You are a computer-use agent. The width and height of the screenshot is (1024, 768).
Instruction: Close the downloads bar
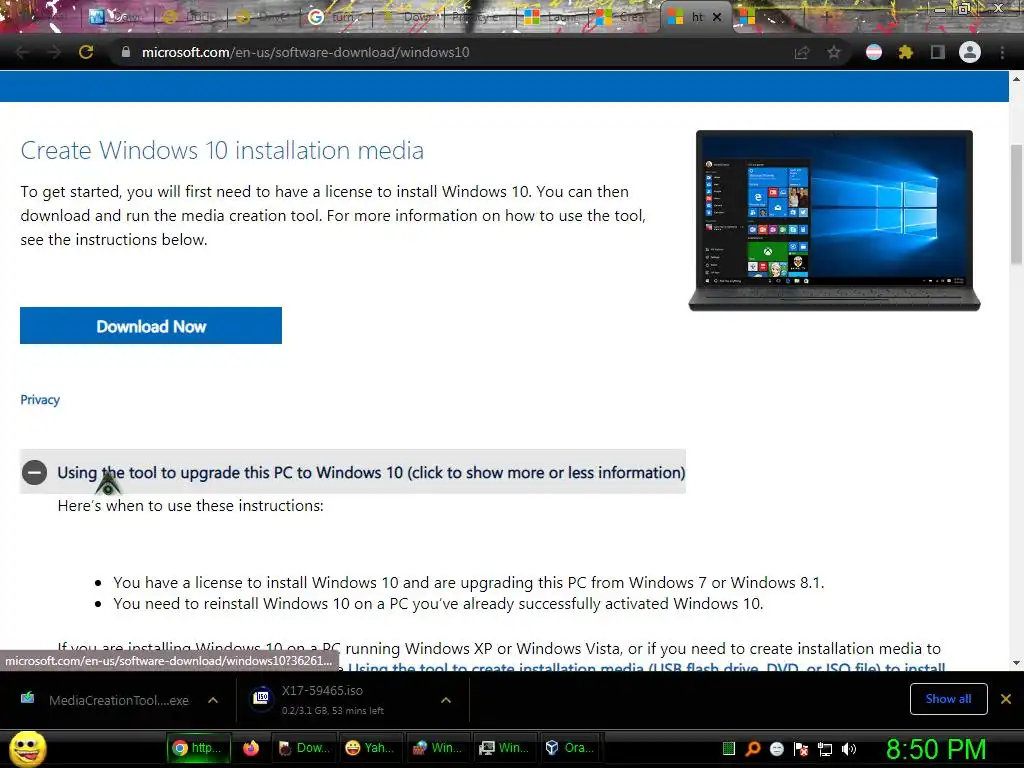pos(1006,699)
